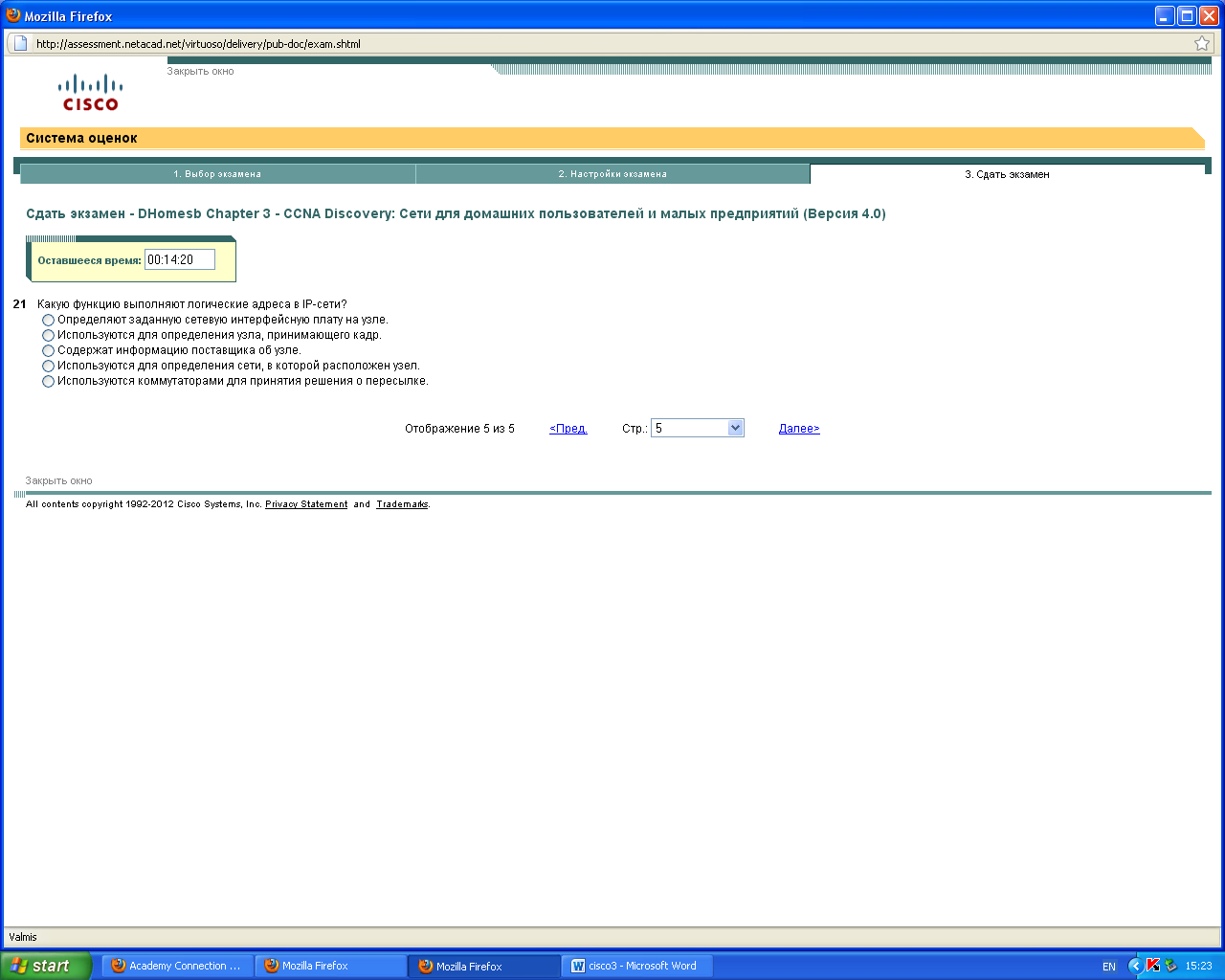Switch to "1. Выбор экзамена" tab
The height and width of the screenshot is (980, 1225).
point(217,174)
